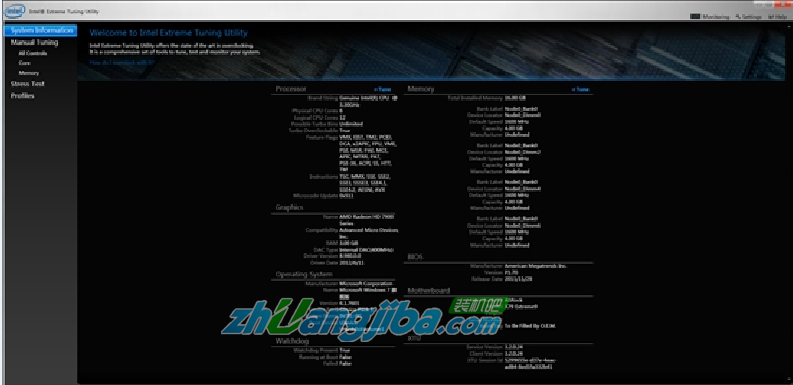Open the Settings menu
The height and width of the screenshot is (385, 793).
click(x=748, y=17)
